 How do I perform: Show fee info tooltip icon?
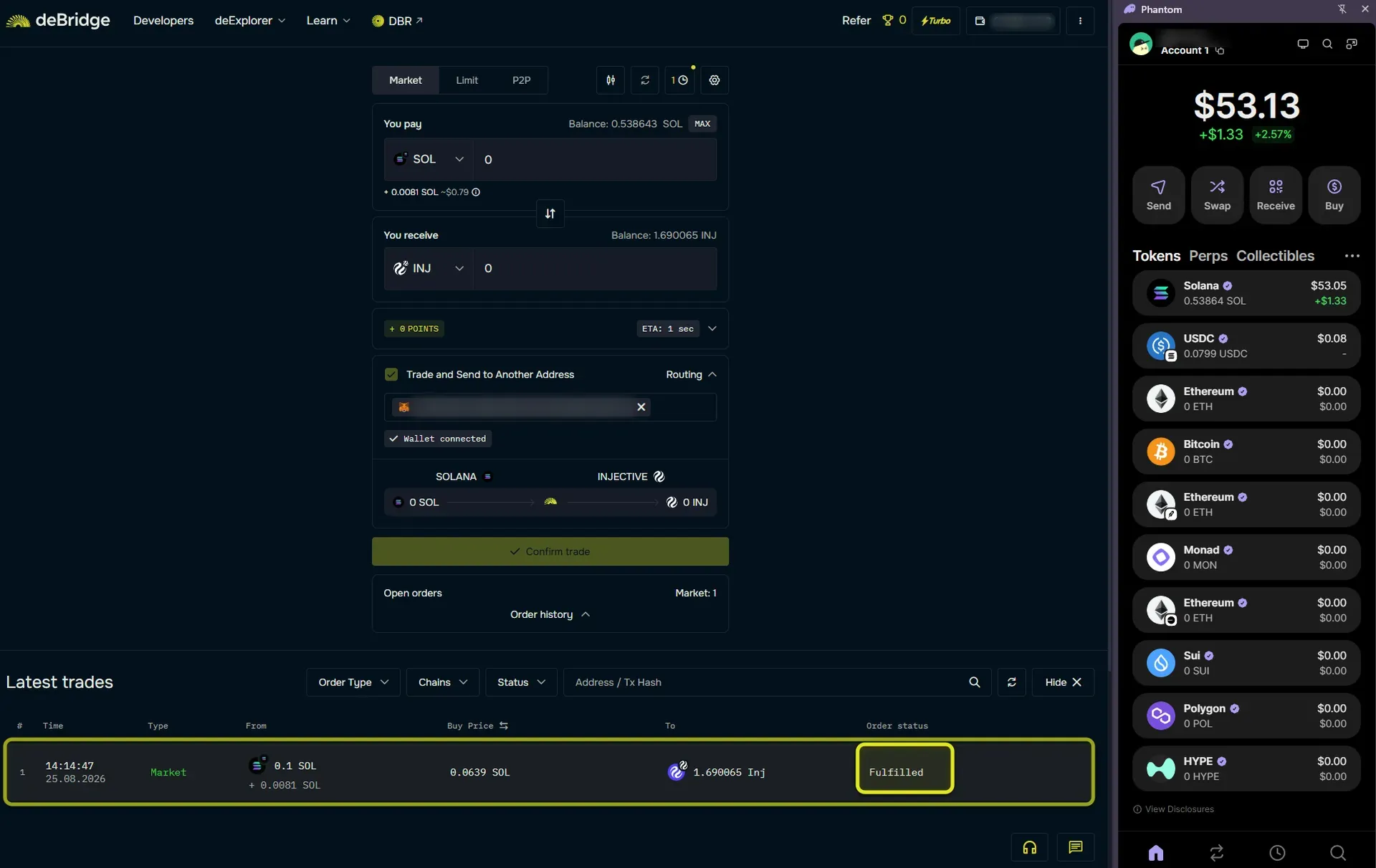476,192
